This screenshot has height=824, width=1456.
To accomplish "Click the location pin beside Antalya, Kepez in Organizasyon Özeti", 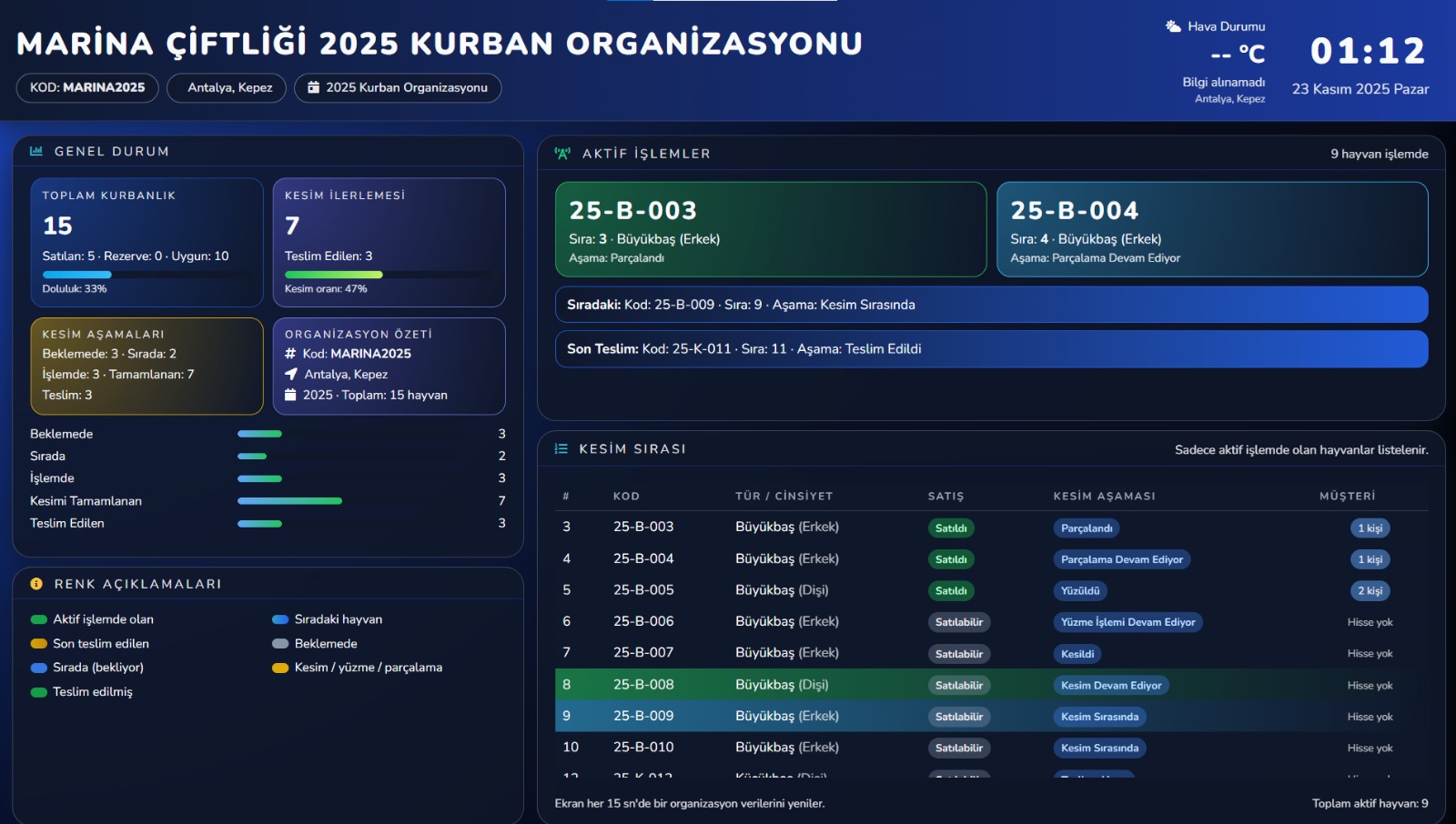I will [x=292, y=374].
